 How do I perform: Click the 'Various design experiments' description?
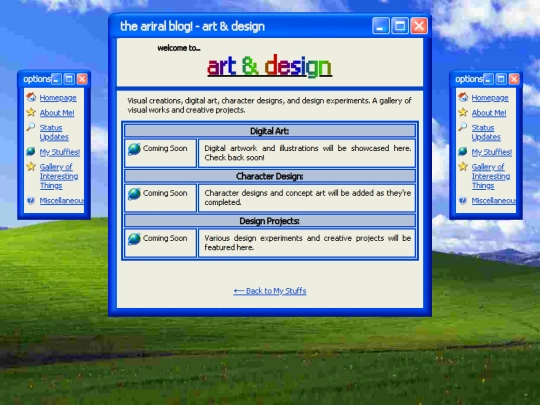point(308,243)
